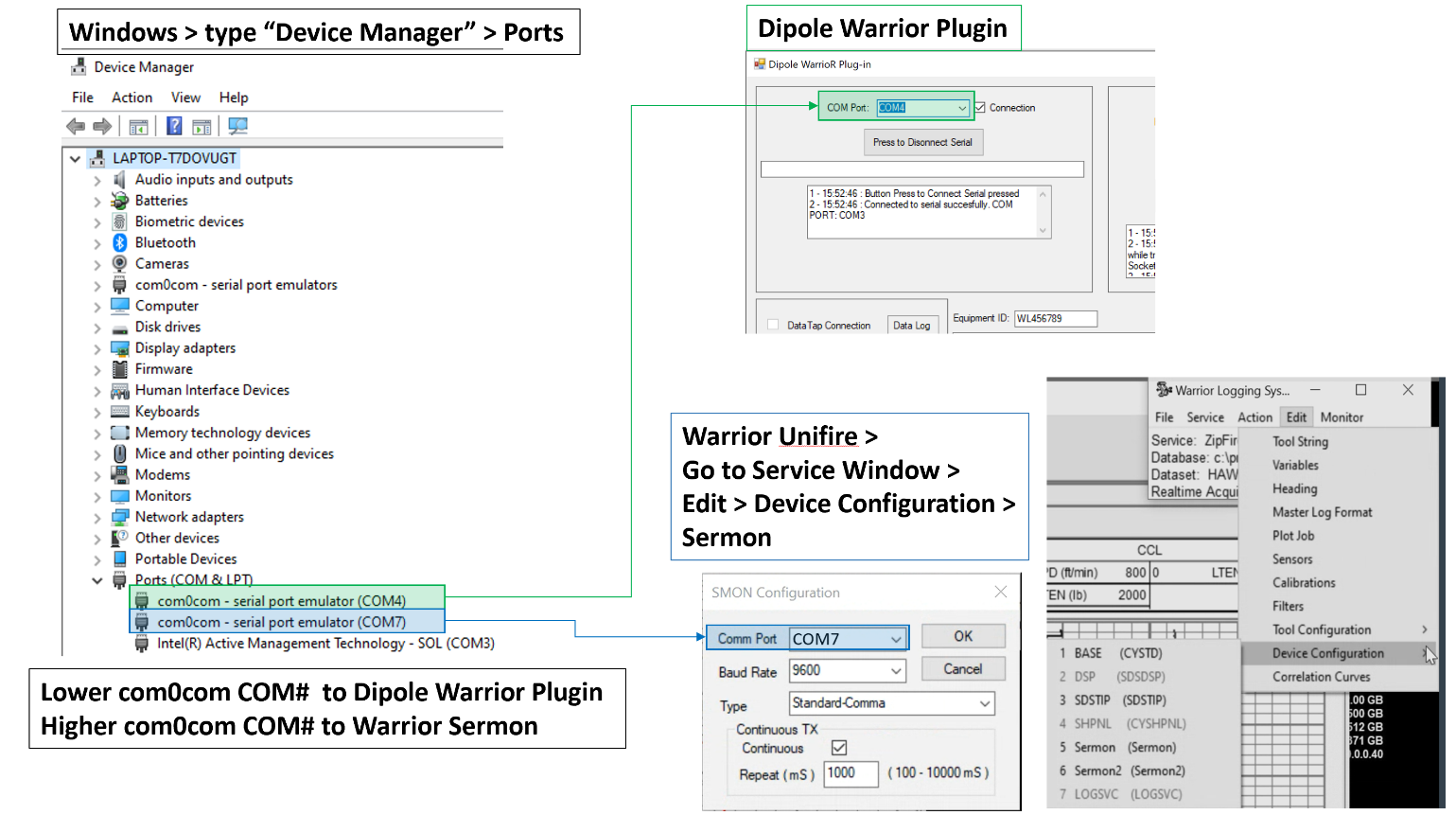
Task: Click the Cameras category icon
Action: tap(120, 264)
